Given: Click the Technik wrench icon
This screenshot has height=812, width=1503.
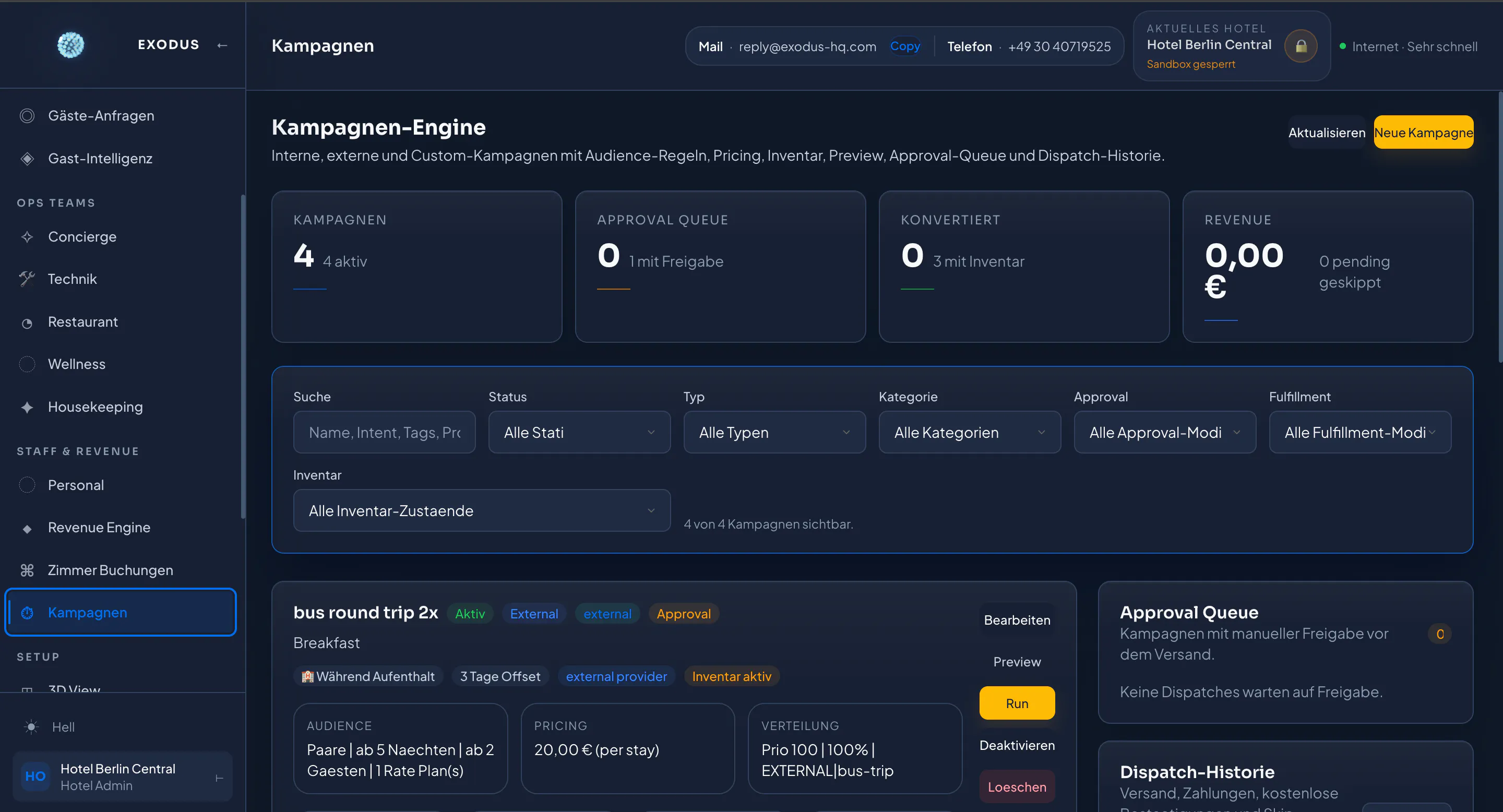Looking at the screenshot, I should coord(27,279).
